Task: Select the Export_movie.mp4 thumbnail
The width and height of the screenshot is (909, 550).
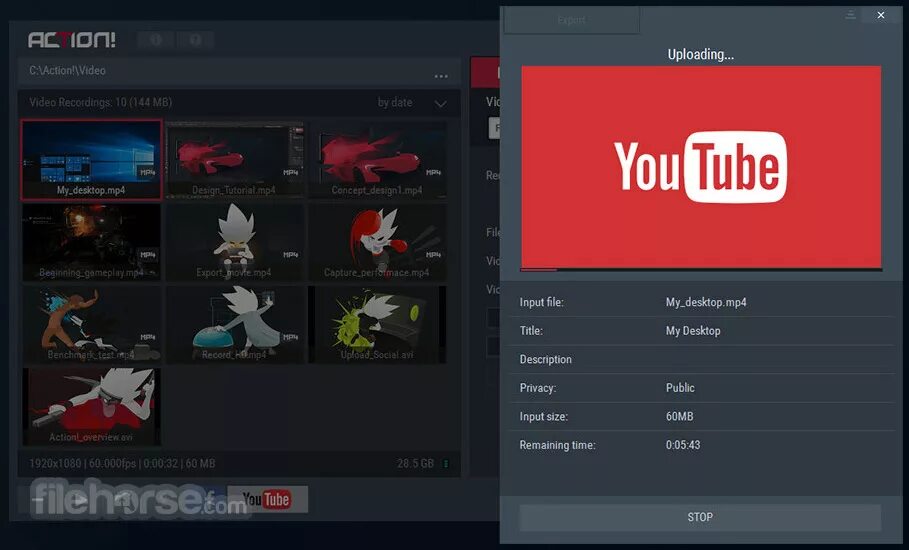Action: click(x=234, y=242)
